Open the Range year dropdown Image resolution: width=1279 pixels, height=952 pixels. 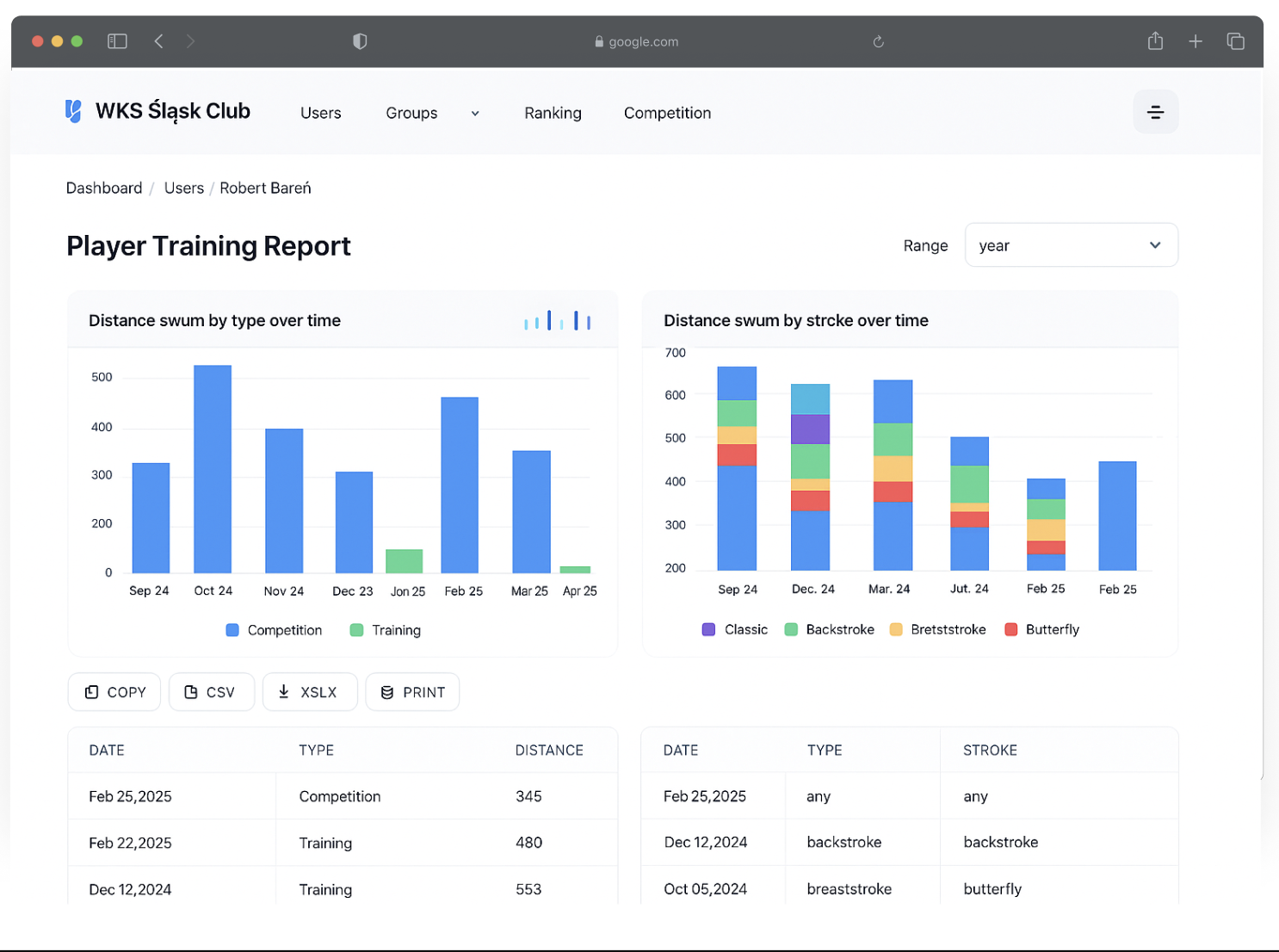pyautogui.click(x=1071, y=245)
